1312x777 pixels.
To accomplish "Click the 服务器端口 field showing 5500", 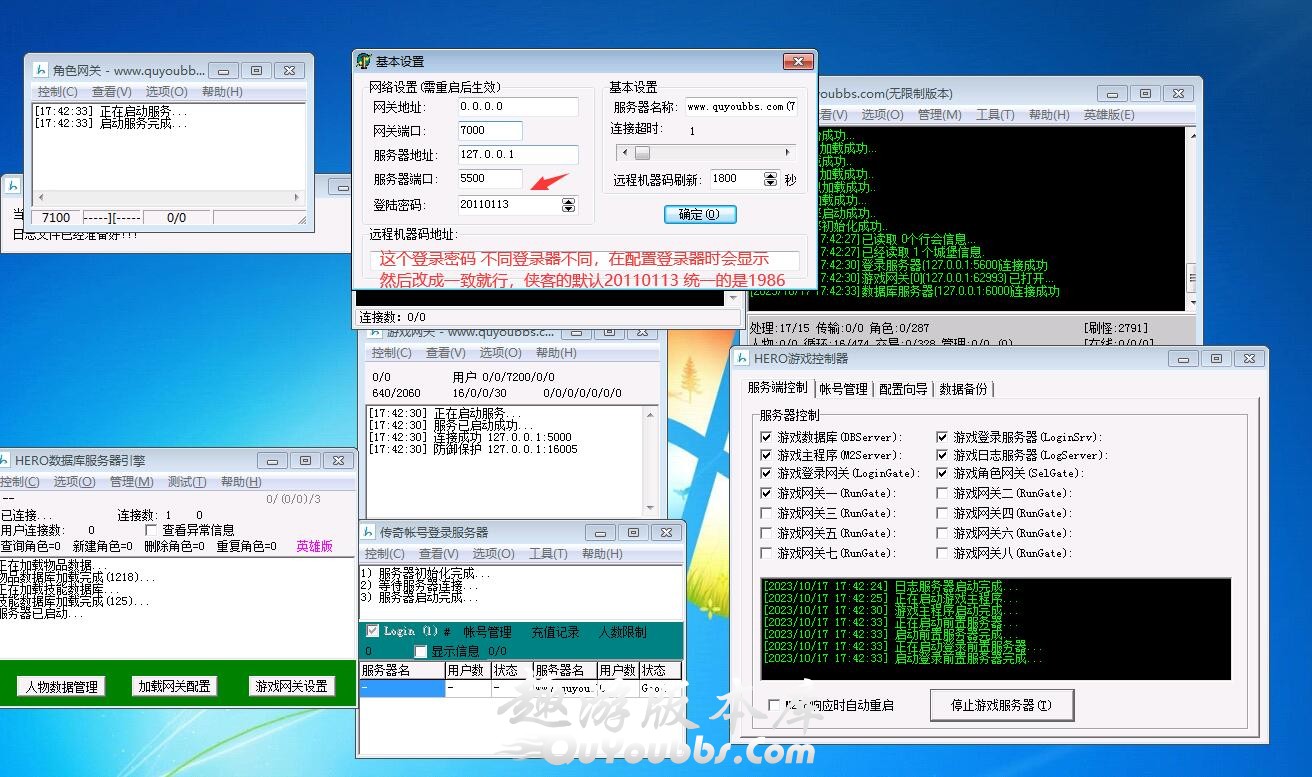I will pyautogui.click(x=490, y=179).
